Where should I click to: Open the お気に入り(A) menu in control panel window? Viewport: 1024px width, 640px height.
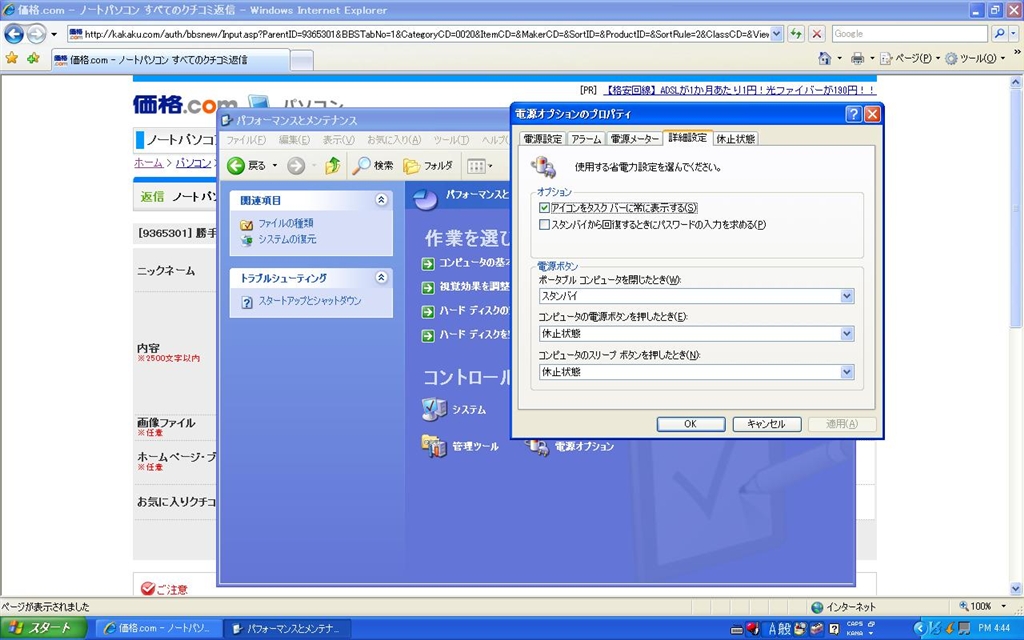tap(394, 140)
